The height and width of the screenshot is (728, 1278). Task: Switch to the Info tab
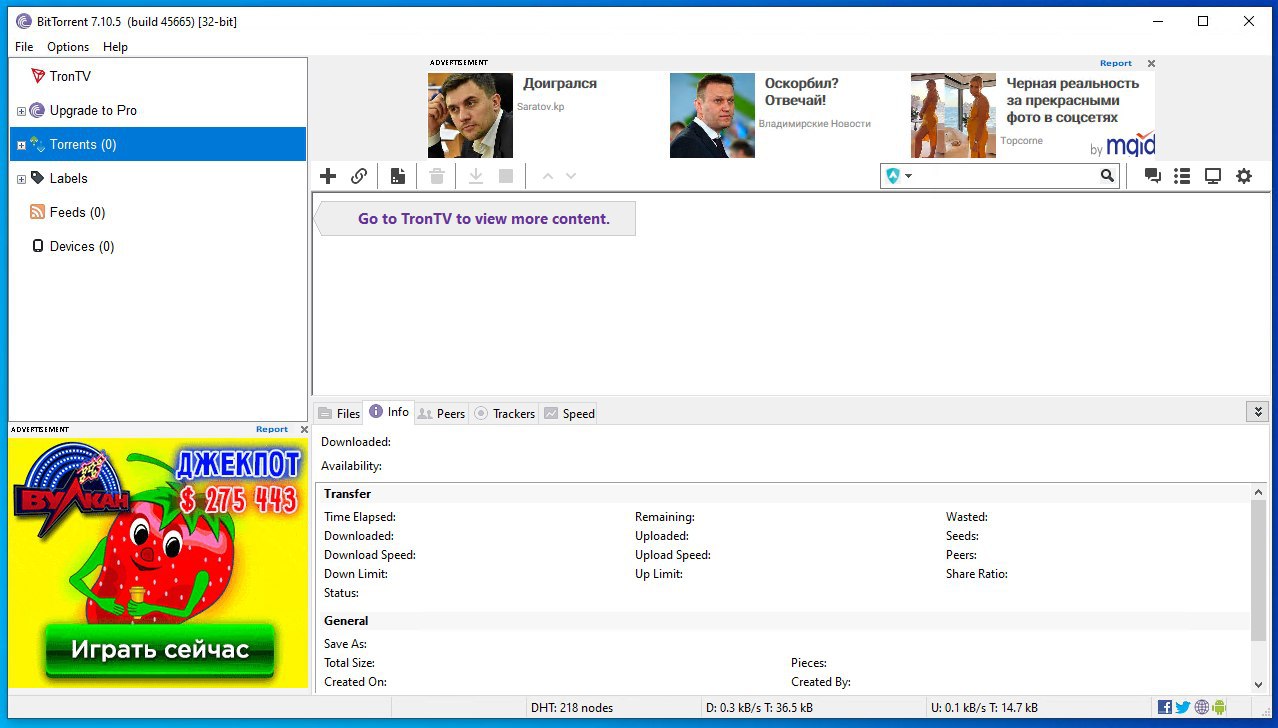[389, 412]
